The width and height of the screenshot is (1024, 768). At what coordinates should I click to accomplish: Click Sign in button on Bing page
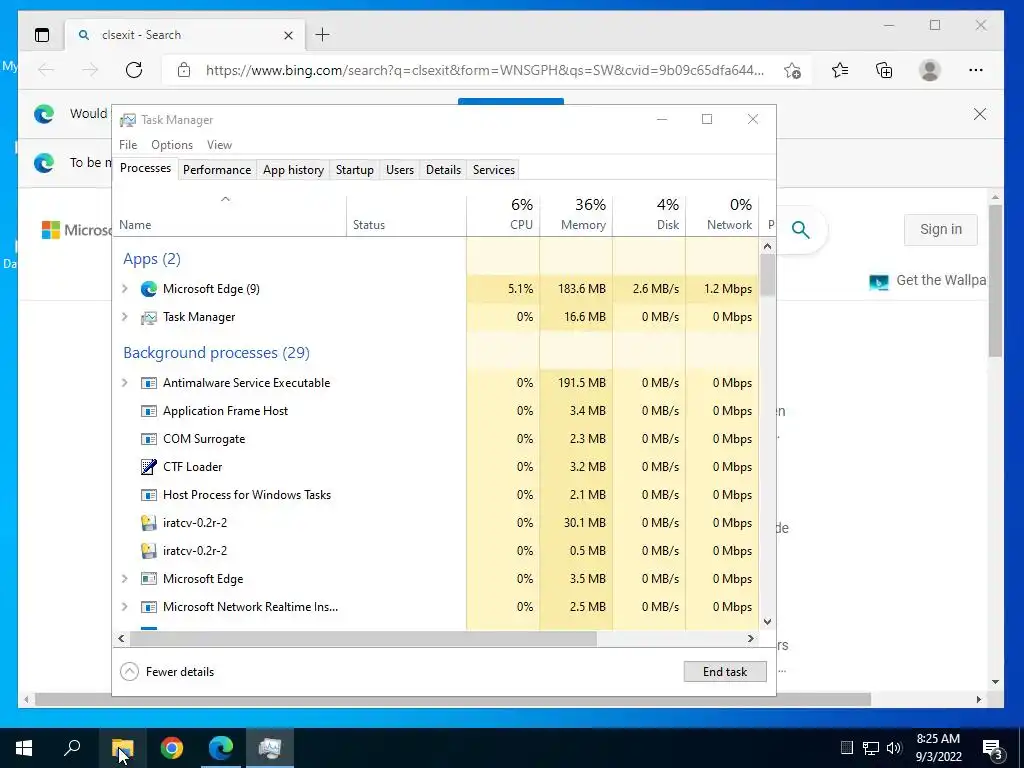pyautogui.click(x=940, y=229)
